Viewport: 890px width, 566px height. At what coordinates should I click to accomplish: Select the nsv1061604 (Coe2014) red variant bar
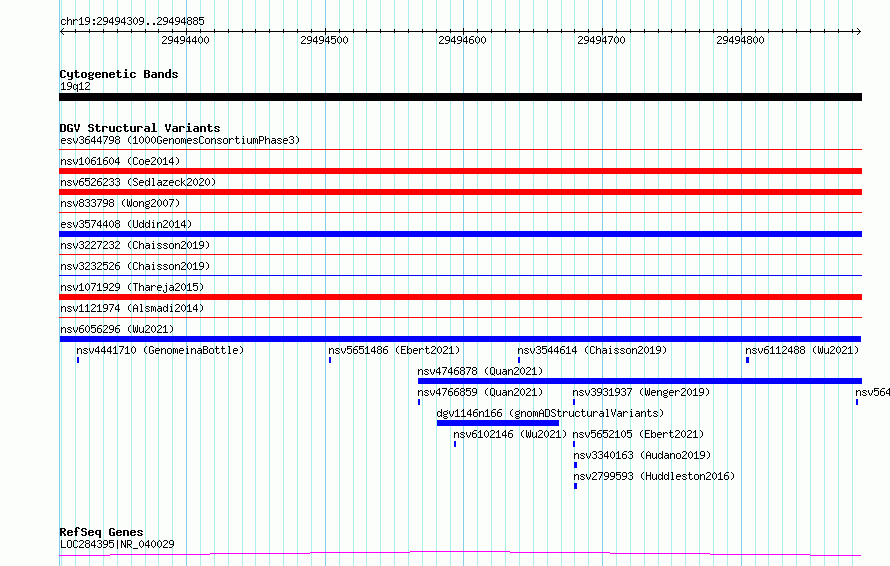tap(460, 171)
